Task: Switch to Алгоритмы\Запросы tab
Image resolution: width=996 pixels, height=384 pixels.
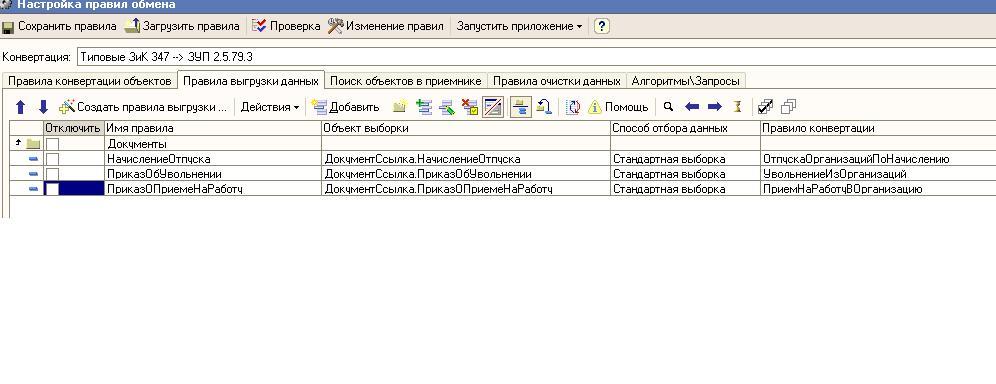Action: click(685, 81)
